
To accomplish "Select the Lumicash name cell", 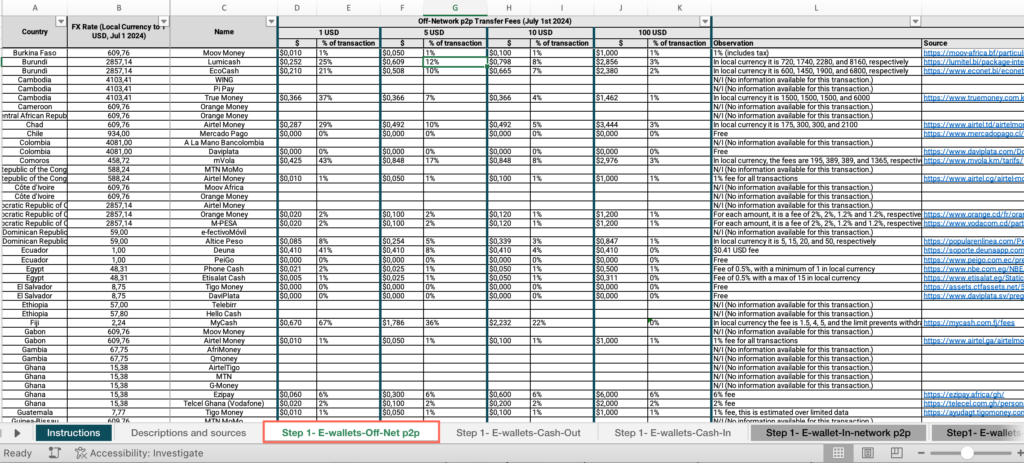I will click(224, 61).
